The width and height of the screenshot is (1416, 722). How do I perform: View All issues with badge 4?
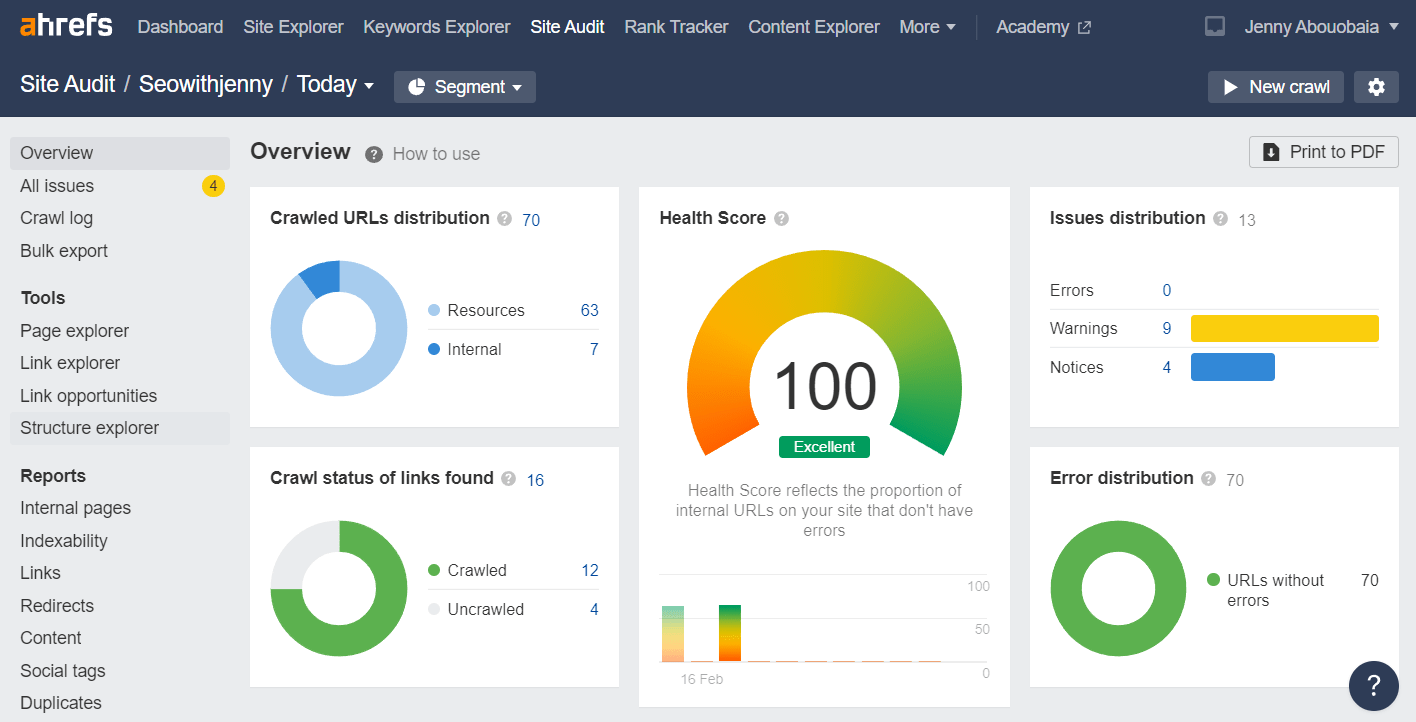pos(57,185)
